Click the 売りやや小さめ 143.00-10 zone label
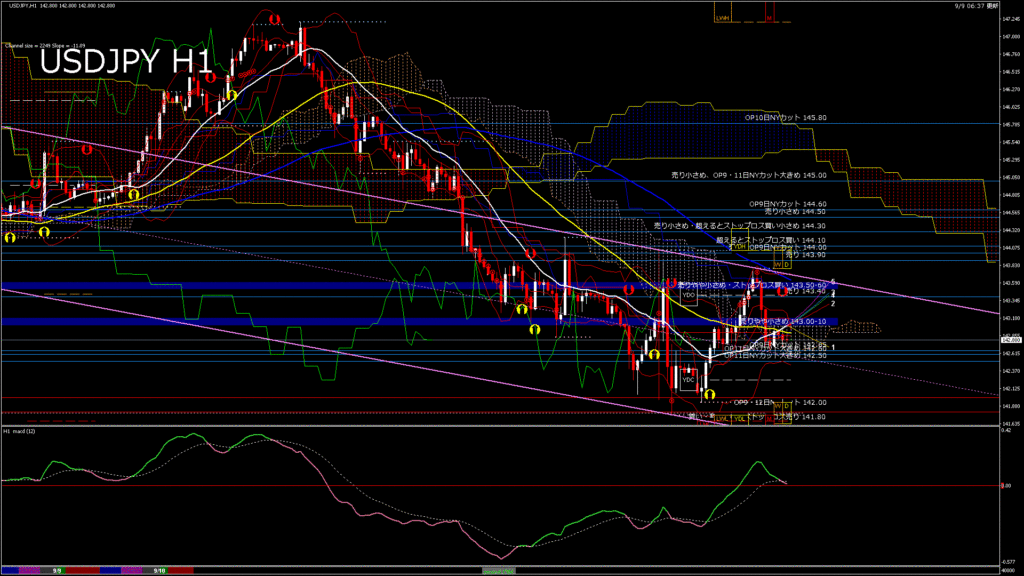 (781, 321)
